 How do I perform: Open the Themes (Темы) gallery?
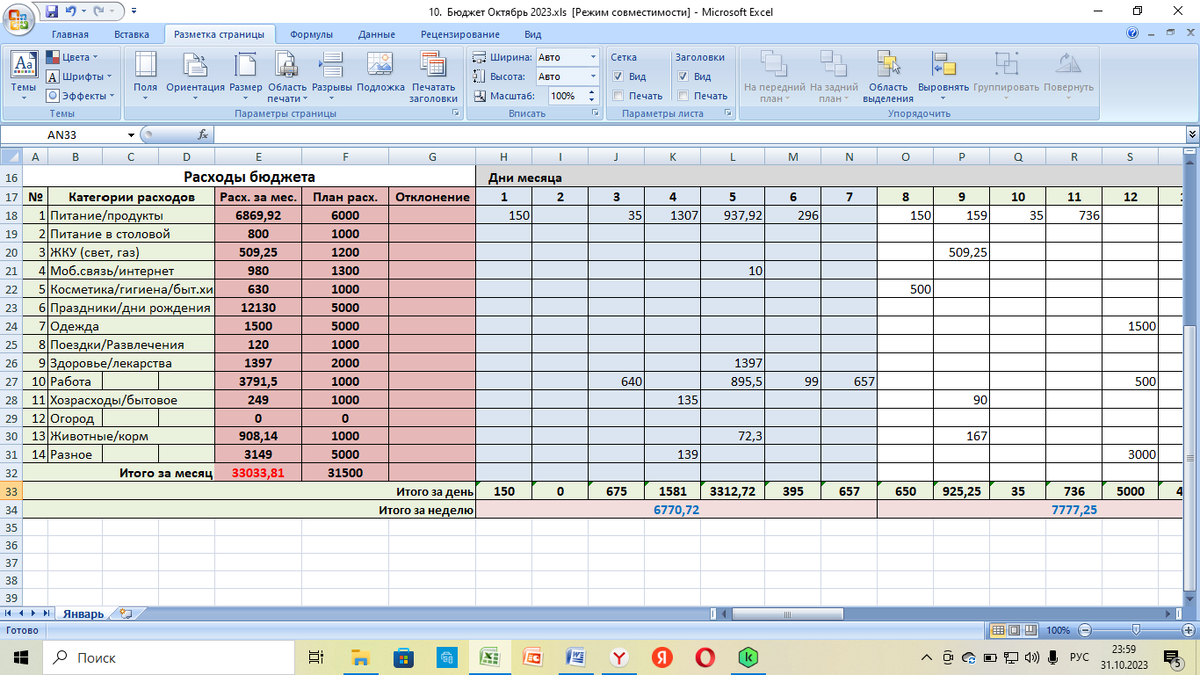coord(23,75)
